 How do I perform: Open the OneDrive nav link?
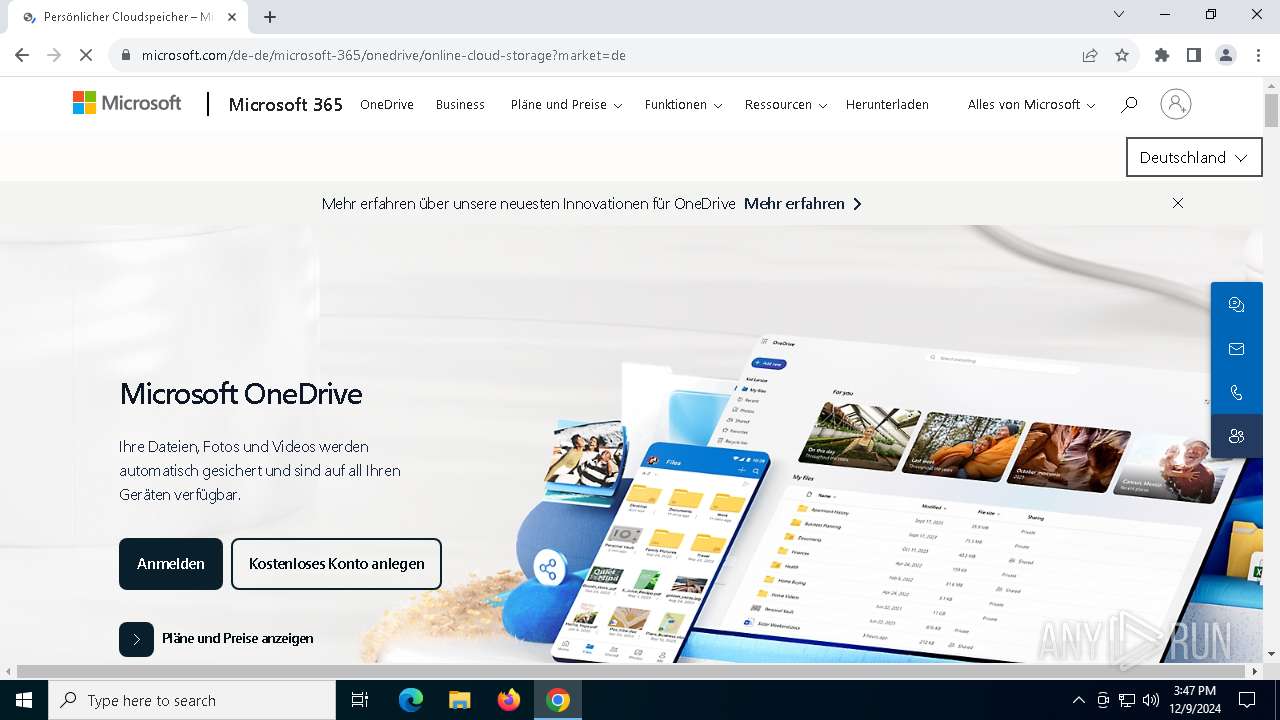(x=387, y=104)
